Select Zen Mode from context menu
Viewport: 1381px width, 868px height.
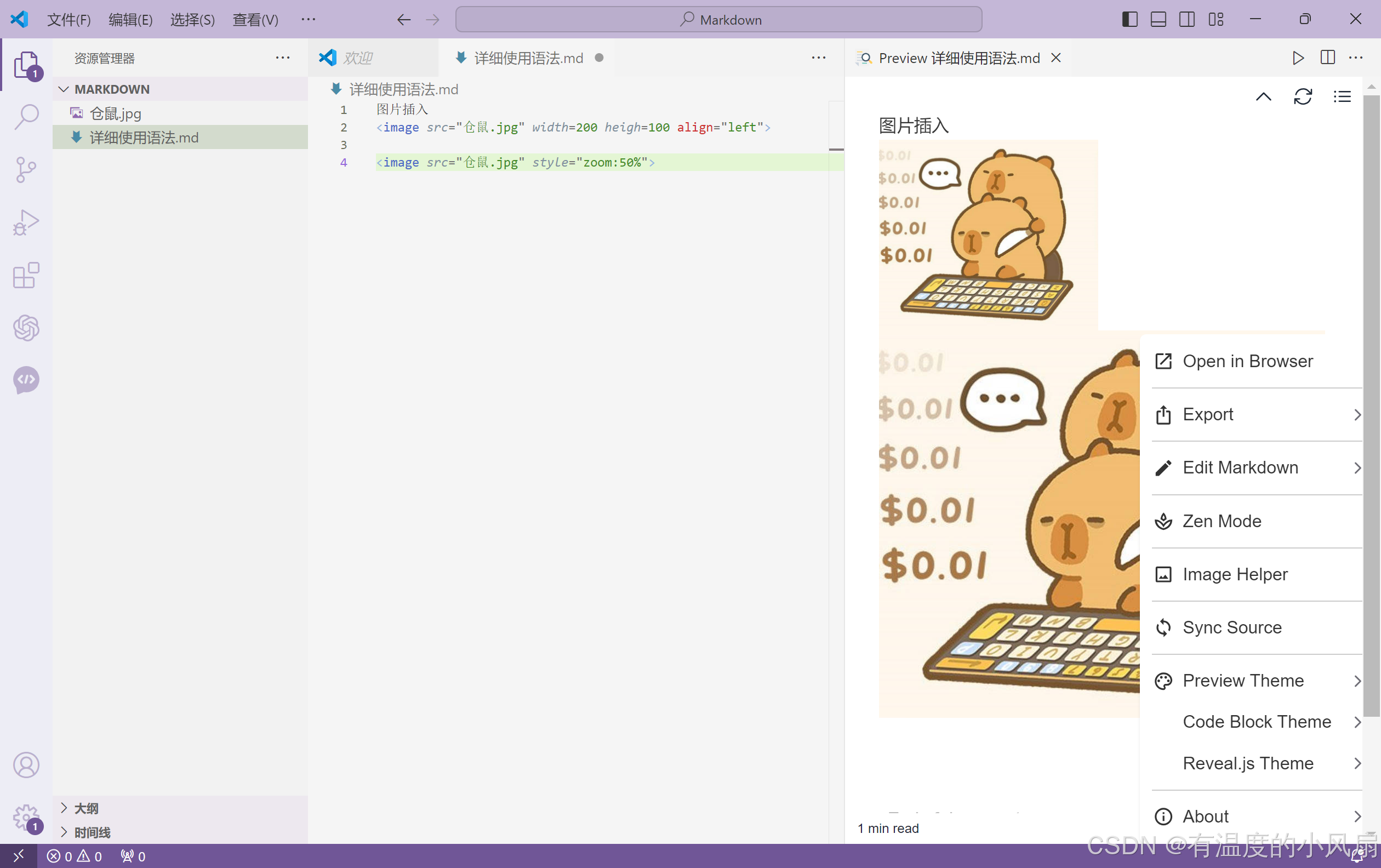coord(1222,521)
